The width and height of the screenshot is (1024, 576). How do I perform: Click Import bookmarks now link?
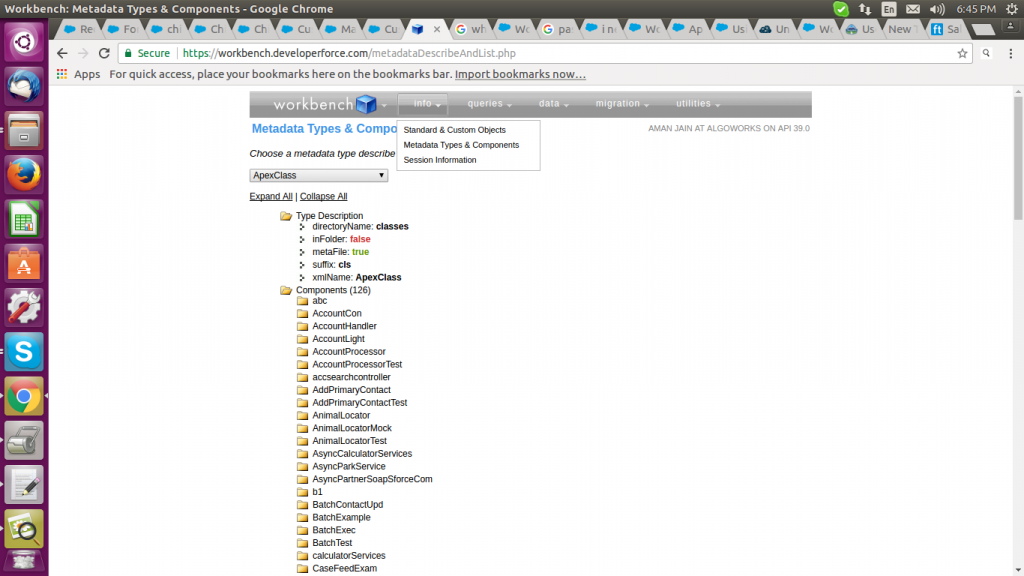[520, 74]
